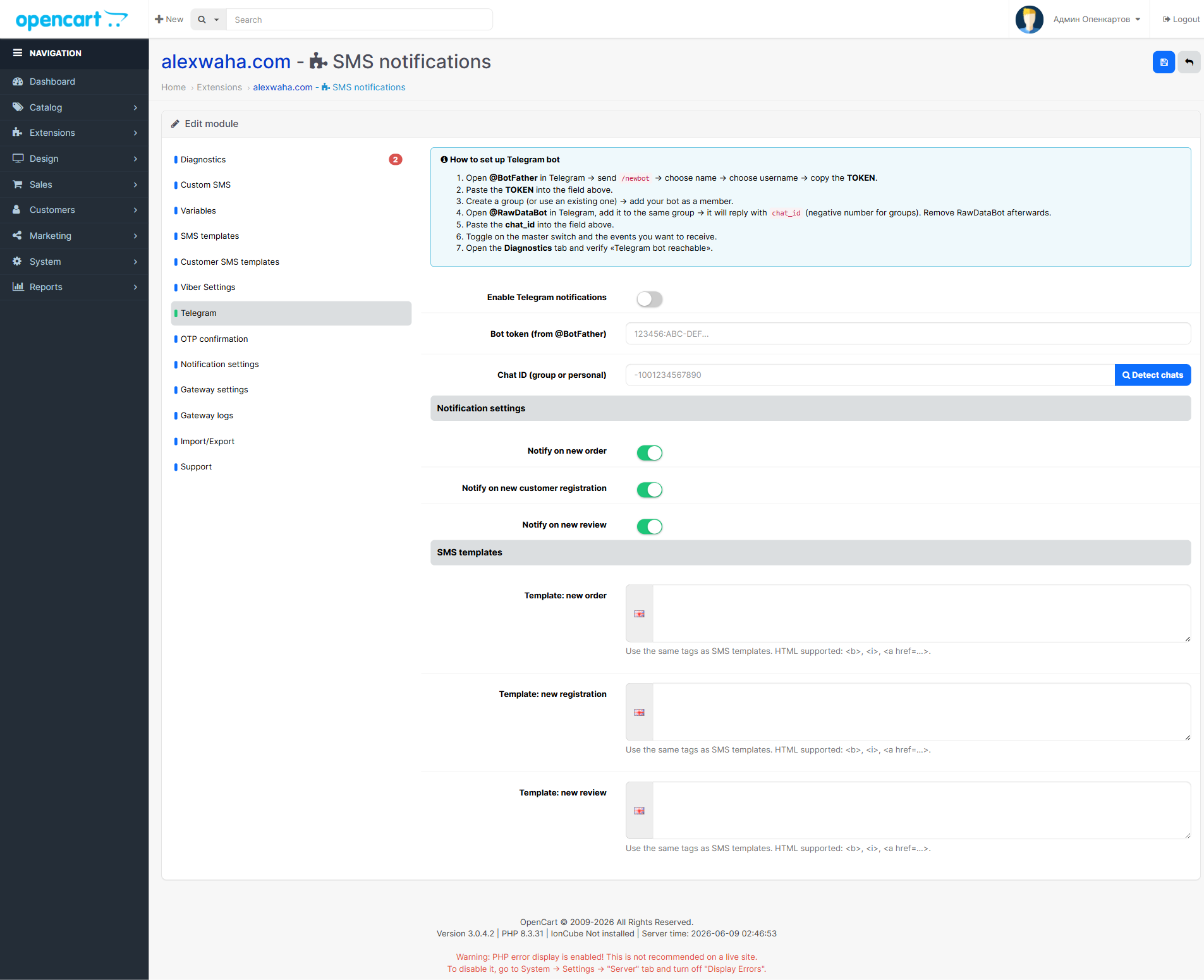Switch to the Variables tab
Viewport: 1204px width, 980px height.
tap(291, 210)
